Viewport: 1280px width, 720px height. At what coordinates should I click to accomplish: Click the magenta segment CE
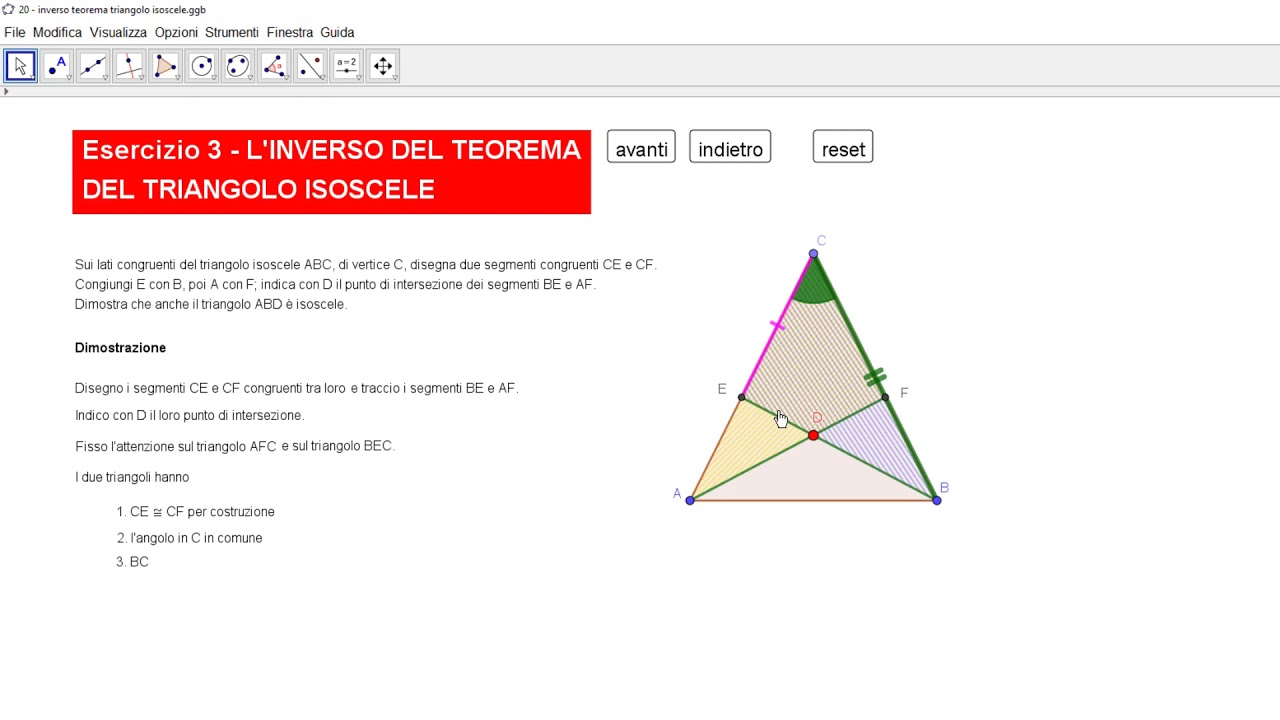pos(777,326)
